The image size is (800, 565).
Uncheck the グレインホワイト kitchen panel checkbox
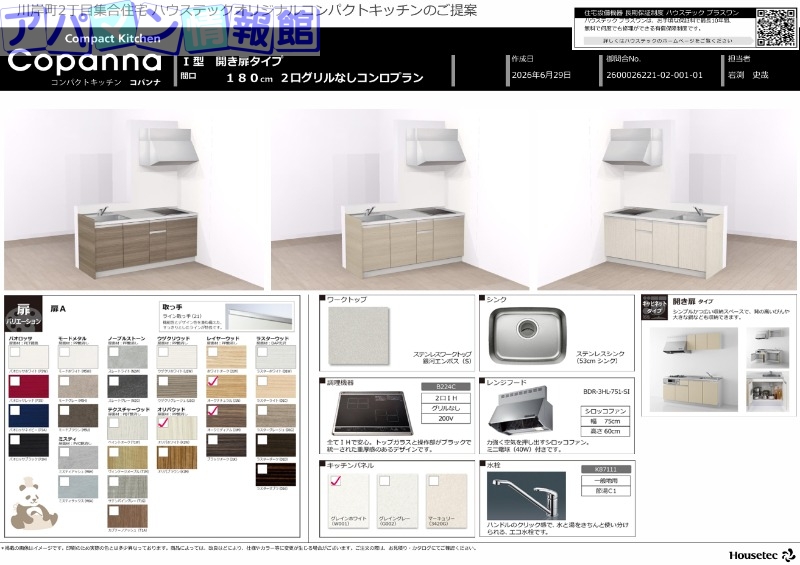point(336,480)
